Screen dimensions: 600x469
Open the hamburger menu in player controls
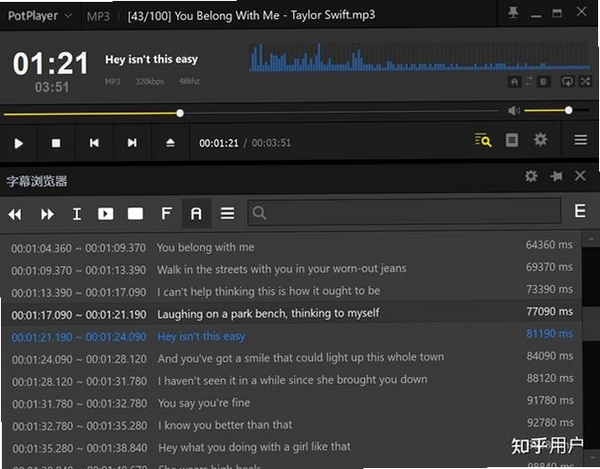coord(580,140)
